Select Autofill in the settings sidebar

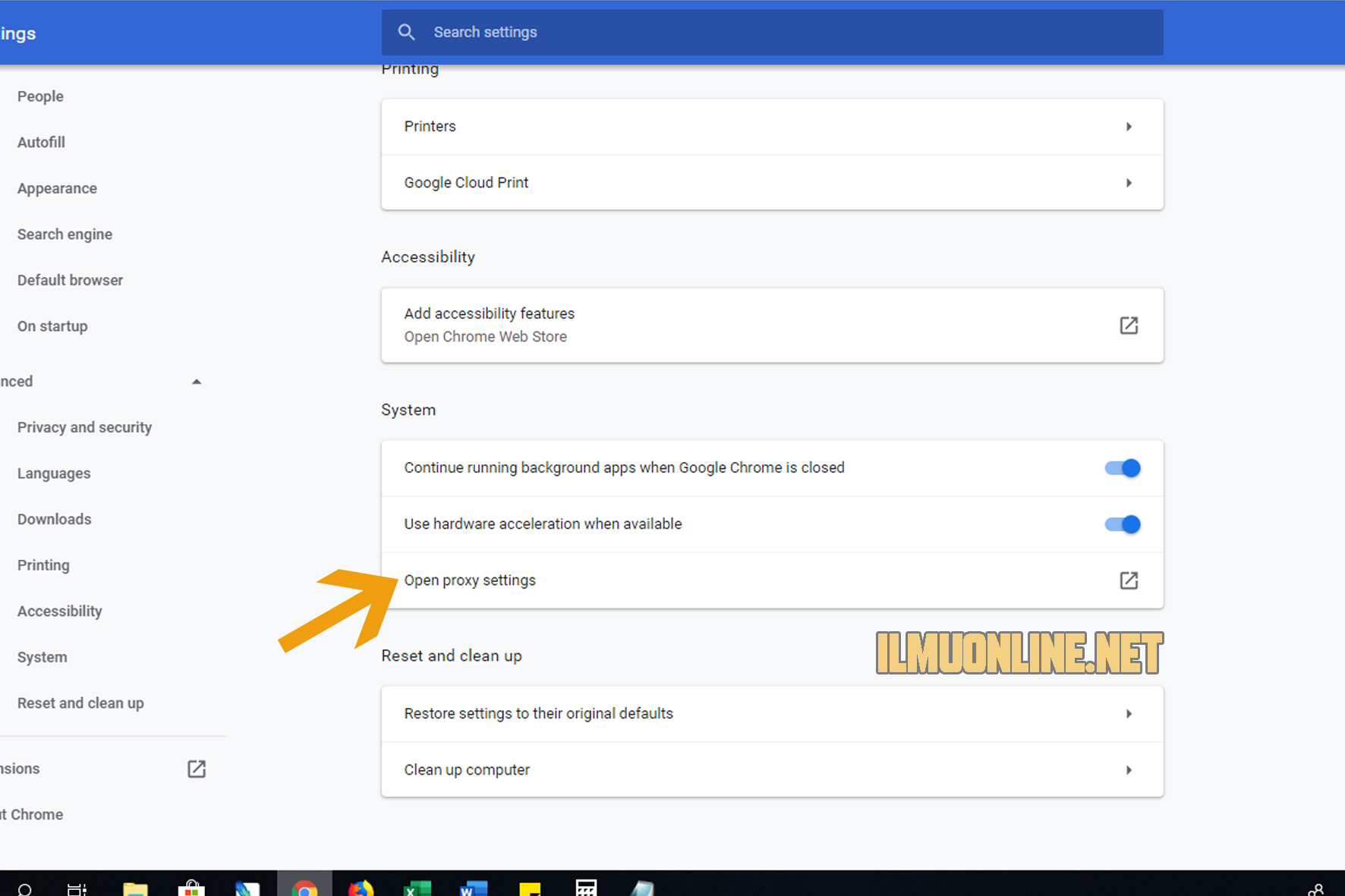click(x=41, y=142)
